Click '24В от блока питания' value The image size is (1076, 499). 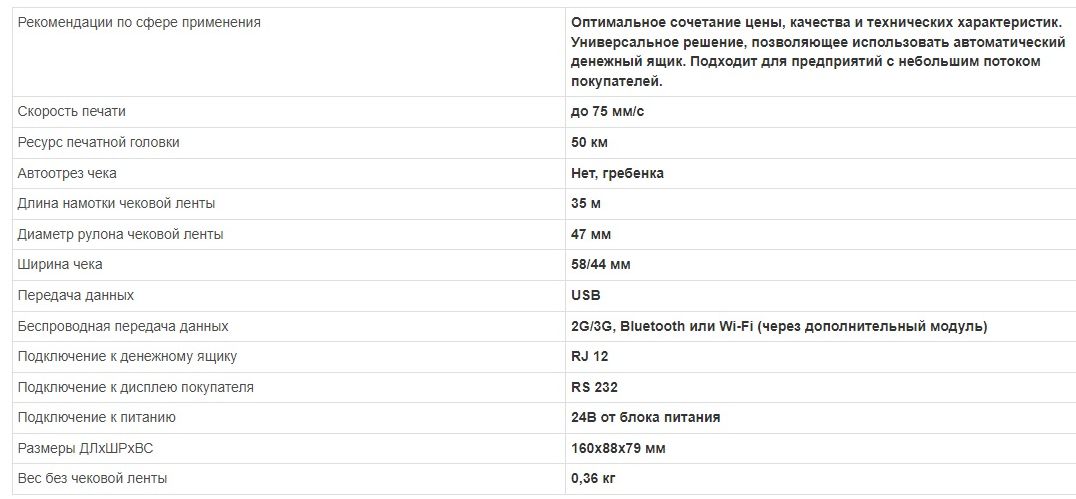[645, 418]
